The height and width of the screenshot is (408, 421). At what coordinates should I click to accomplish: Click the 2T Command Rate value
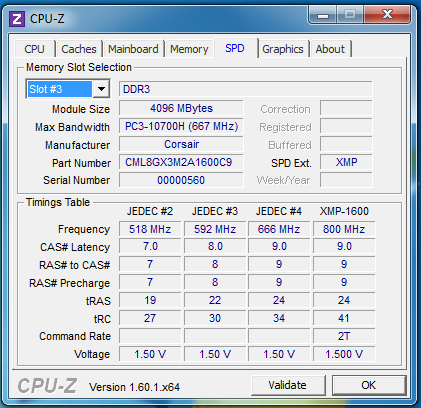(x=344, y=336)
